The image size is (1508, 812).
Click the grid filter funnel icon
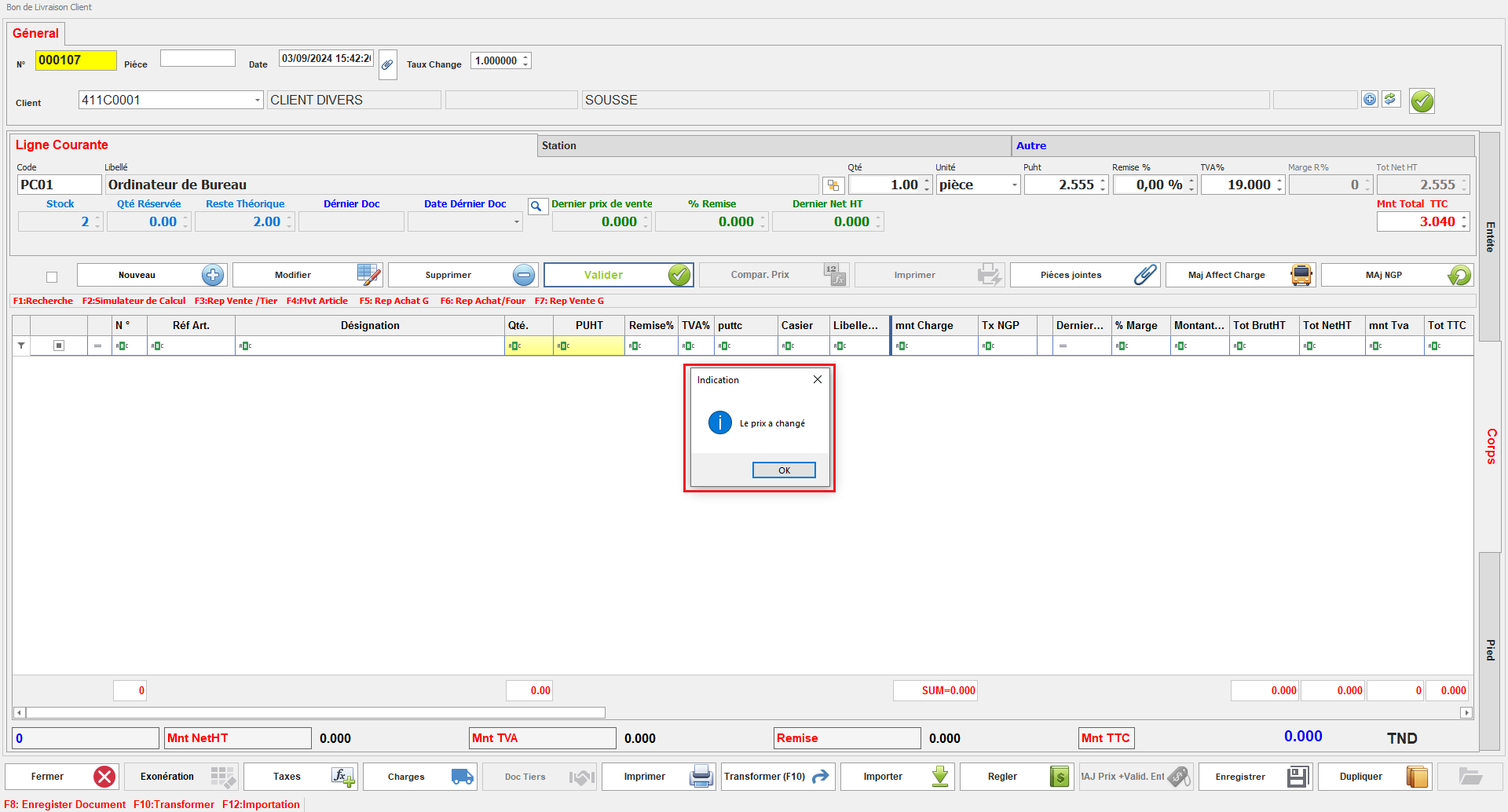(21, 346)
